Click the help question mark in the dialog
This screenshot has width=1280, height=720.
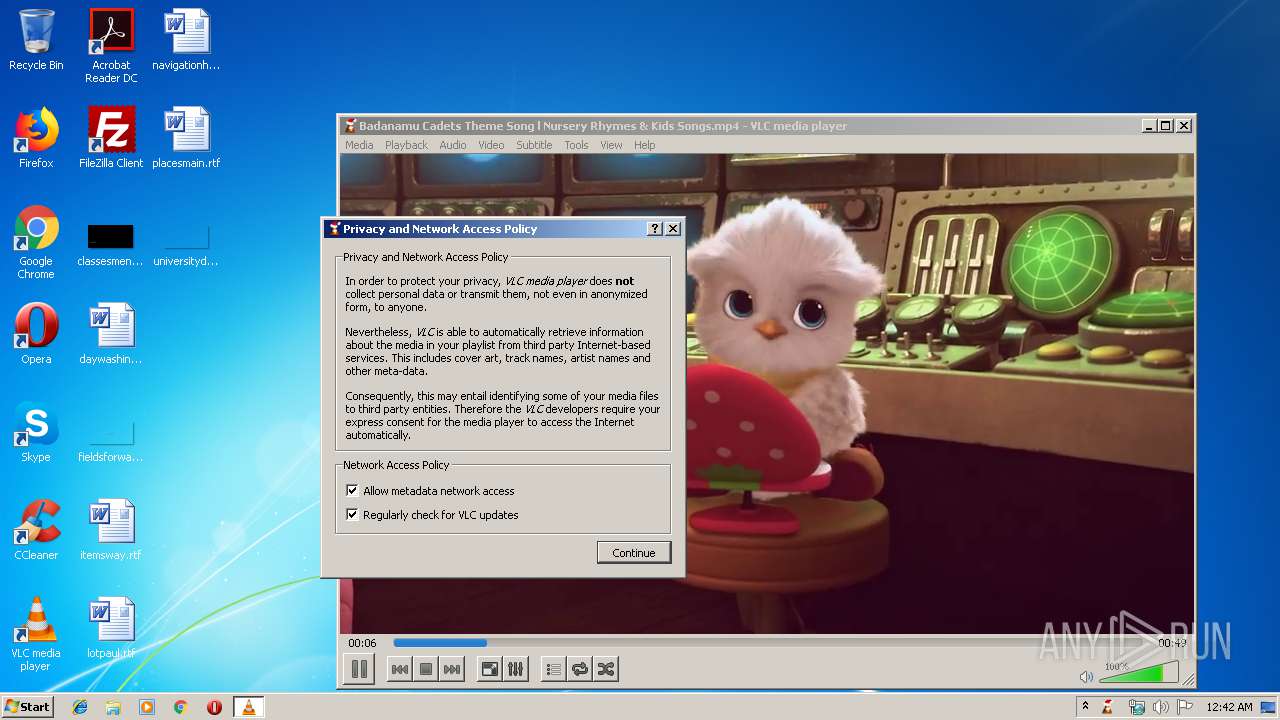coord(655,229)
